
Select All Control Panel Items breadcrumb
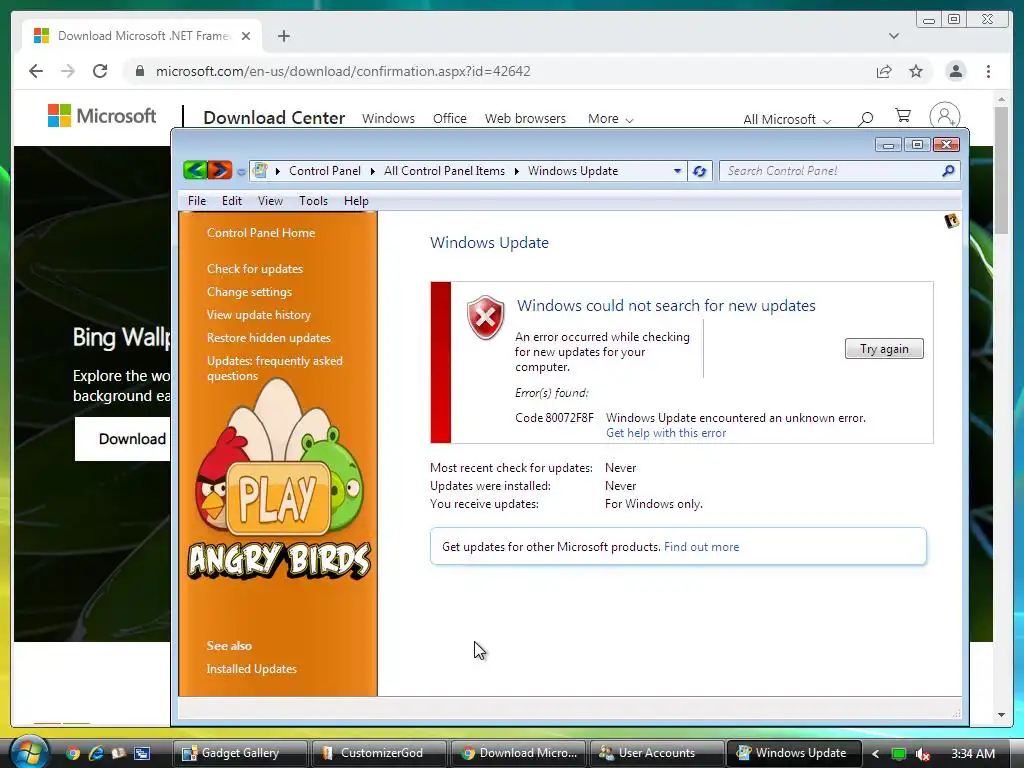tap(444, 171)
